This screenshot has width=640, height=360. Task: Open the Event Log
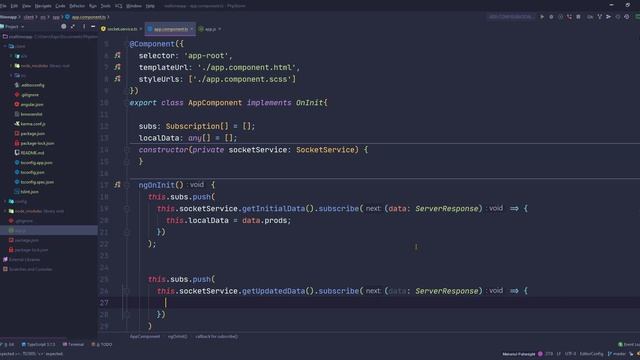629,344
